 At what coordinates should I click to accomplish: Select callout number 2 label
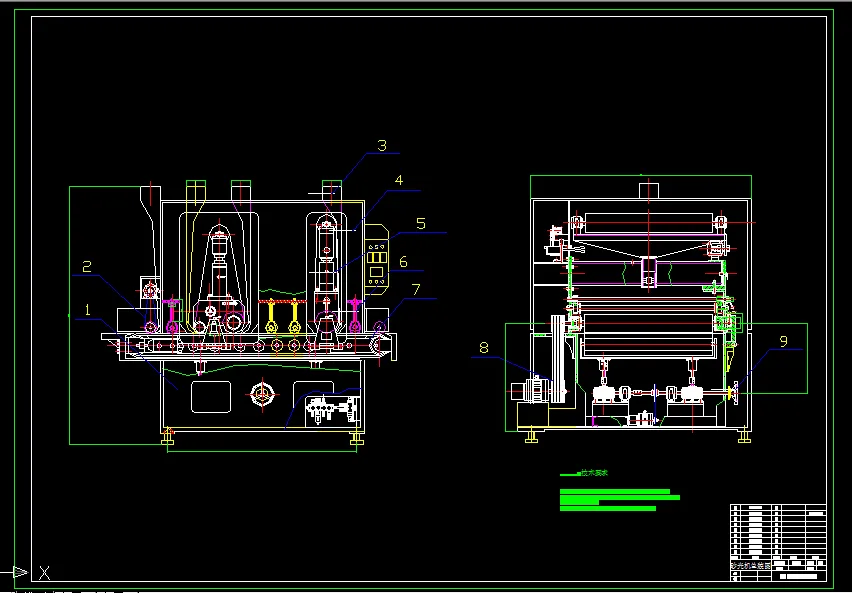87,266
